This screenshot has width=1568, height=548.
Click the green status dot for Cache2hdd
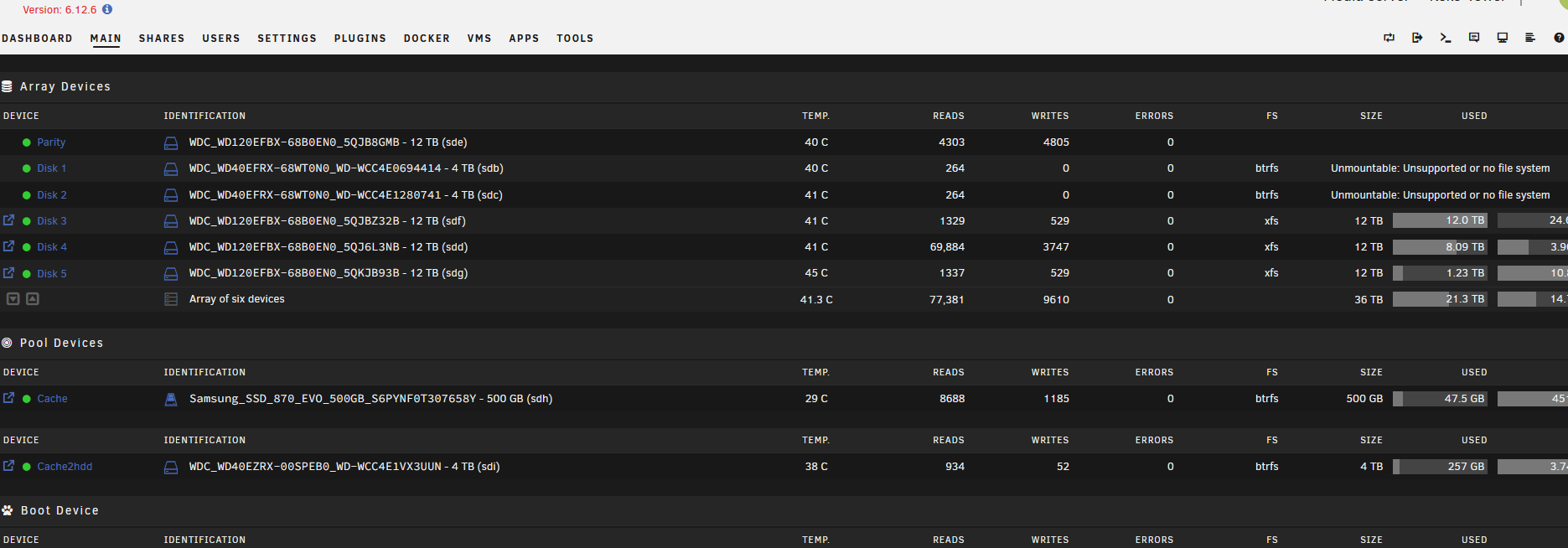(x=27, y=467)
